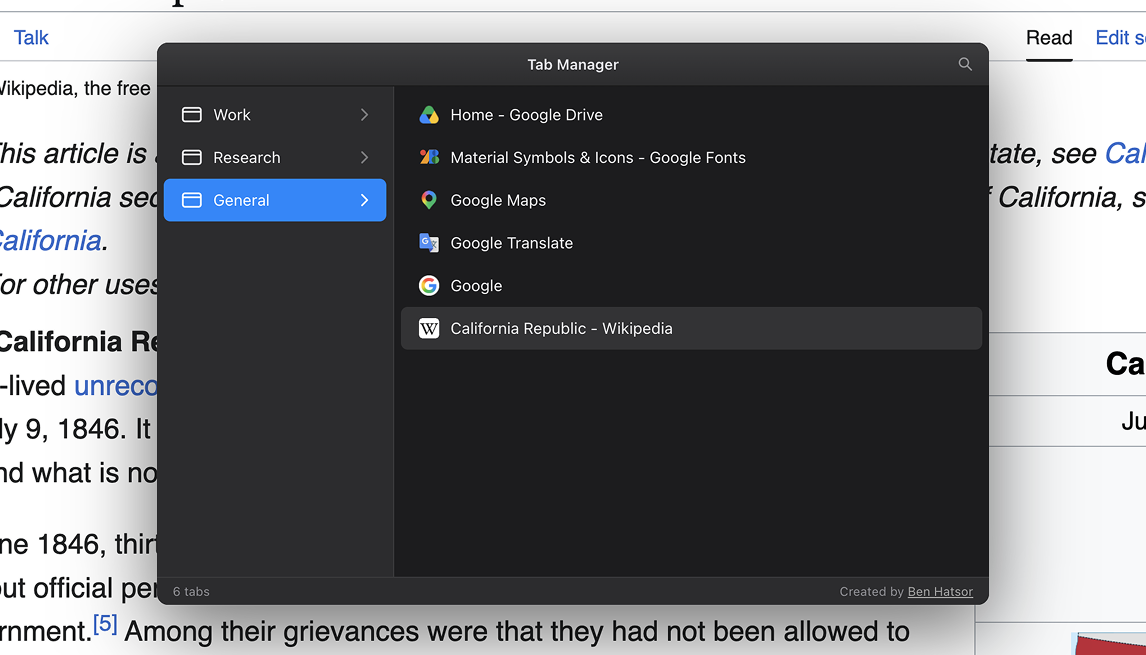Click the Google Translate favicon
The height and width of the screenshot is (655, 1146).
pos(429,243)
